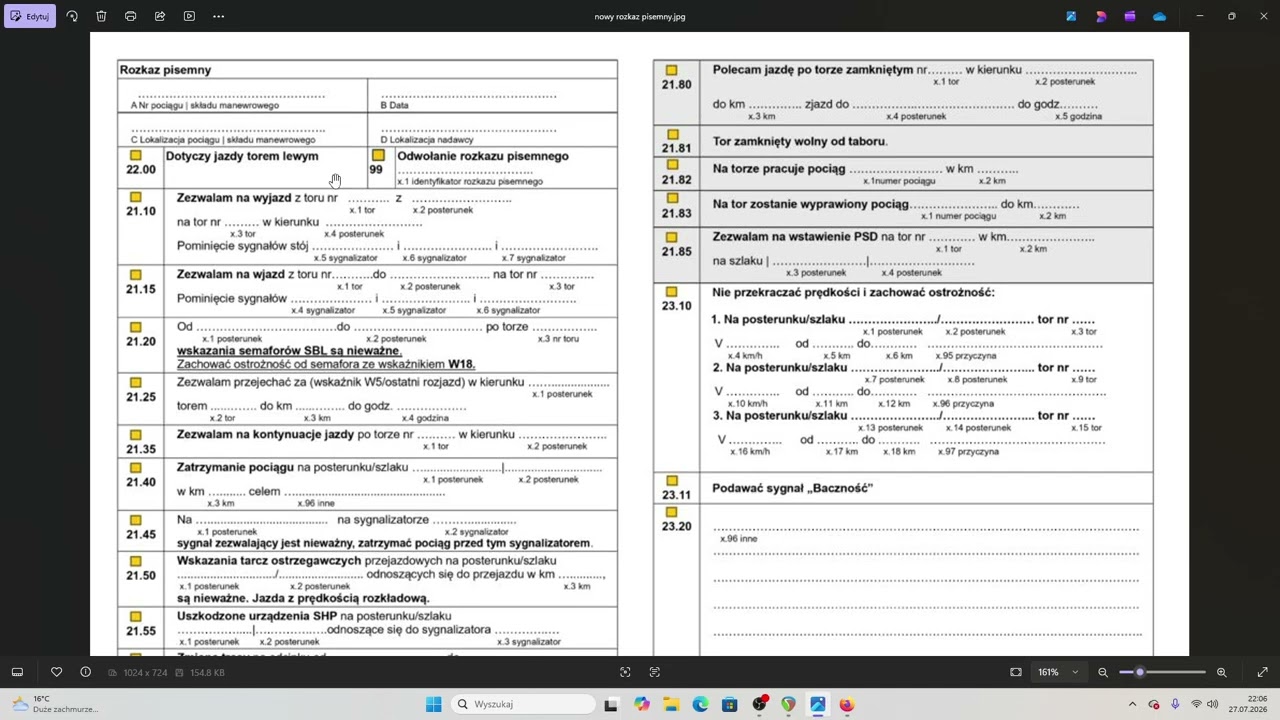
Task: Open Firefox from the taskbar
Action: [x=847, y=704]
